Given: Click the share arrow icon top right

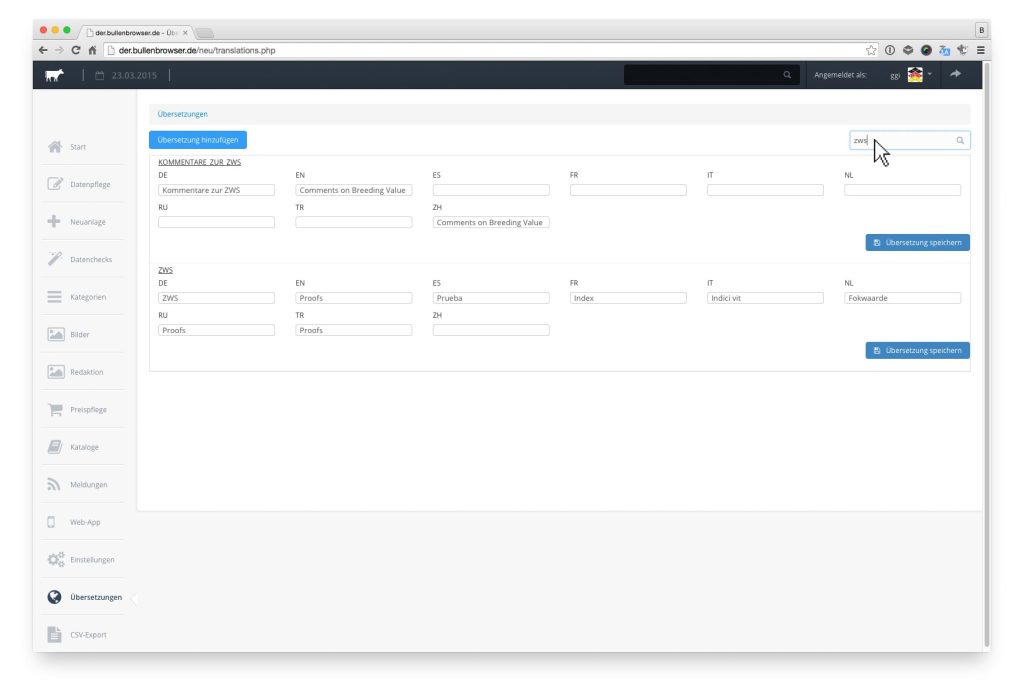Looking at the screenshot, I should click(x=954, y=74).
